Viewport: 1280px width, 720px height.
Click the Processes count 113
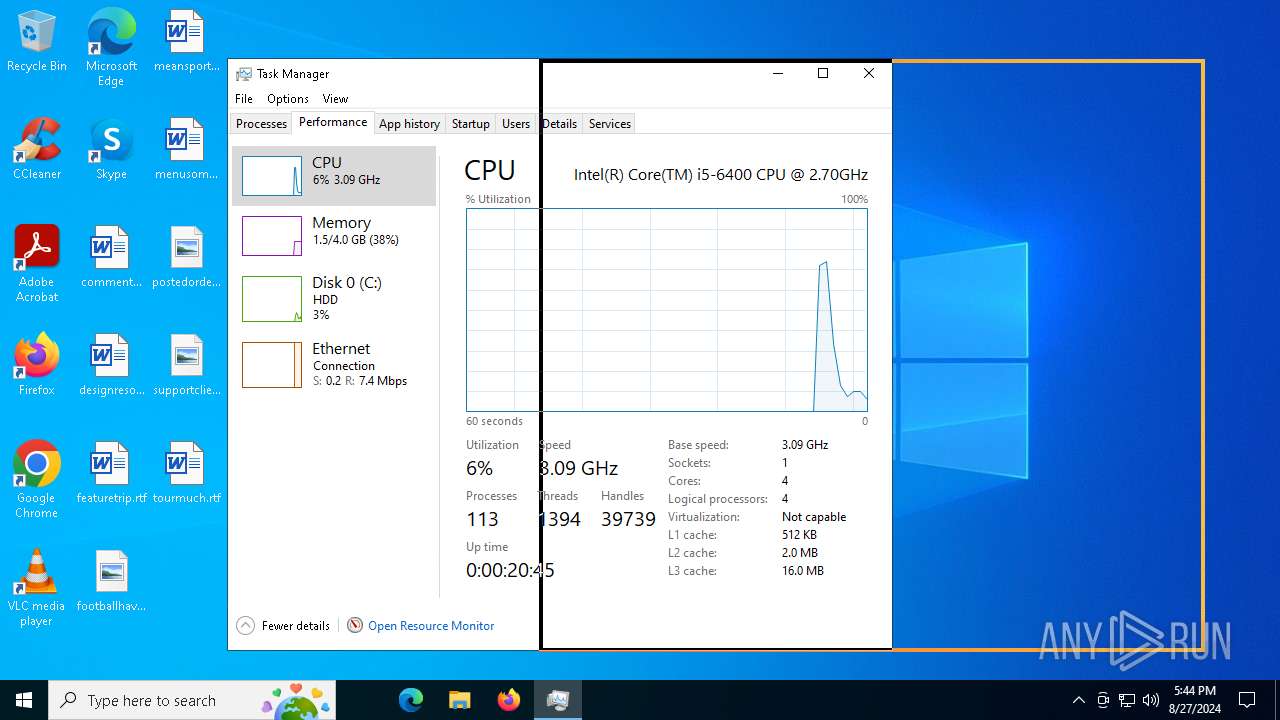click(482, 519)
